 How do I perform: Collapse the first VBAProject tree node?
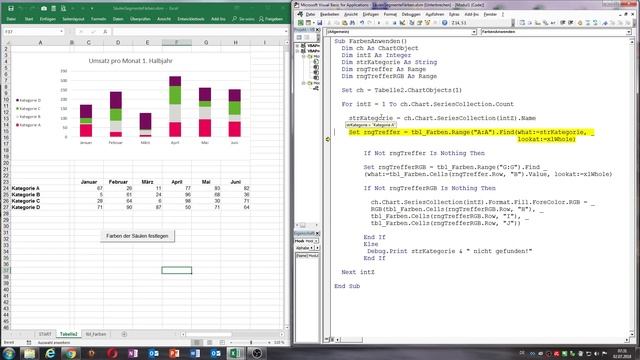pos(298,46)
